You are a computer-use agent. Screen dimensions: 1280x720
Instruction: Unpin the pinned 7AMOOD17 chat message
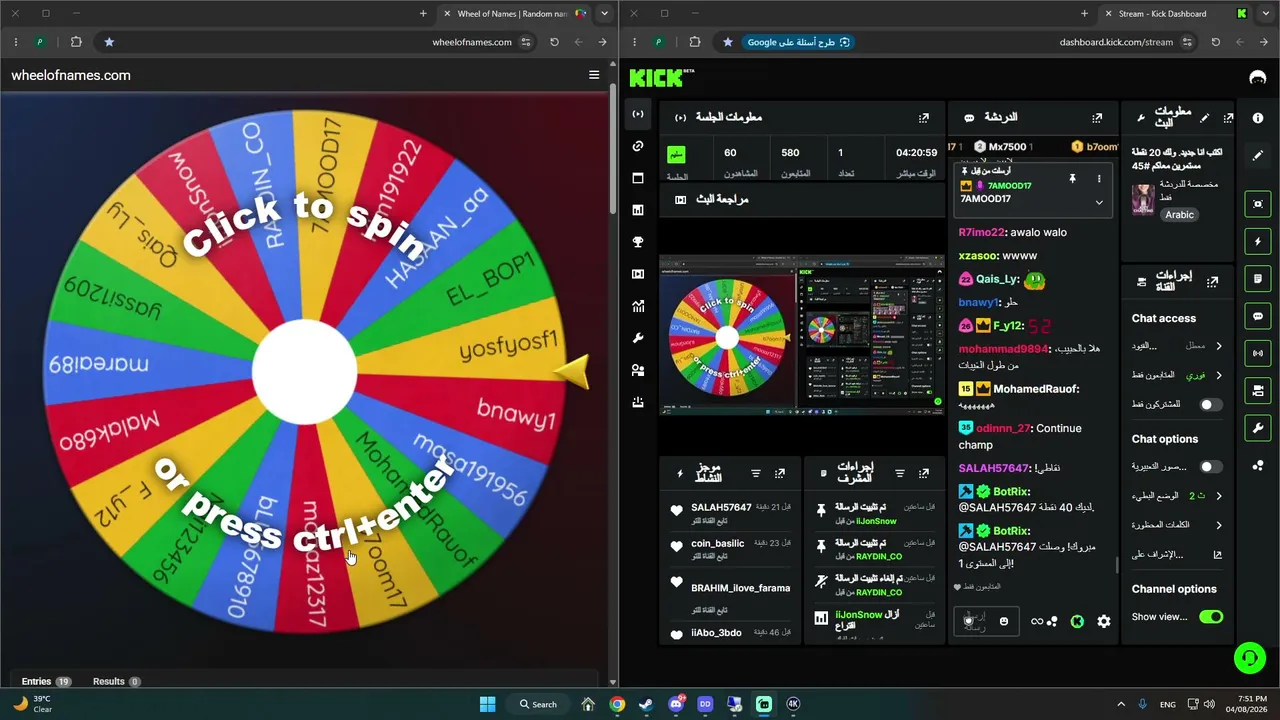1072,178
